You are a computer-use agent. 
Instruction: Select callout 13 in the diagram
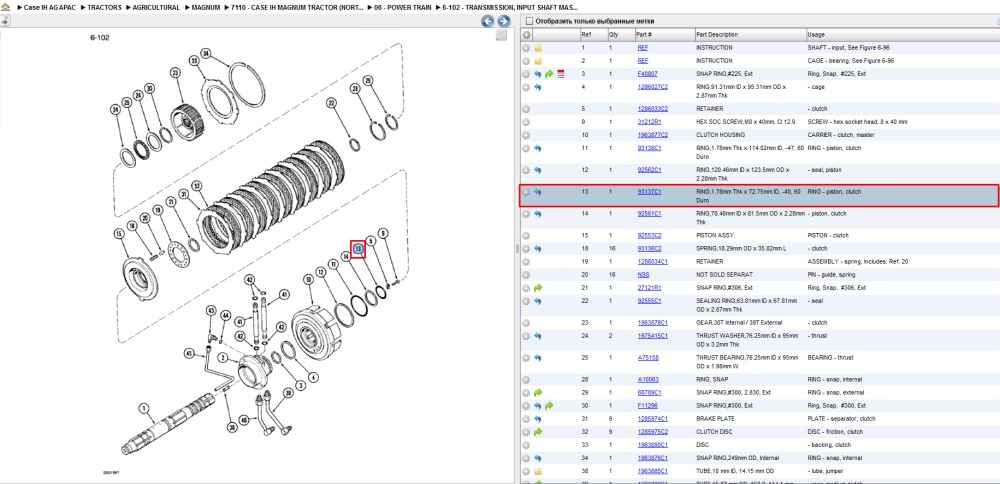point(358,248)
